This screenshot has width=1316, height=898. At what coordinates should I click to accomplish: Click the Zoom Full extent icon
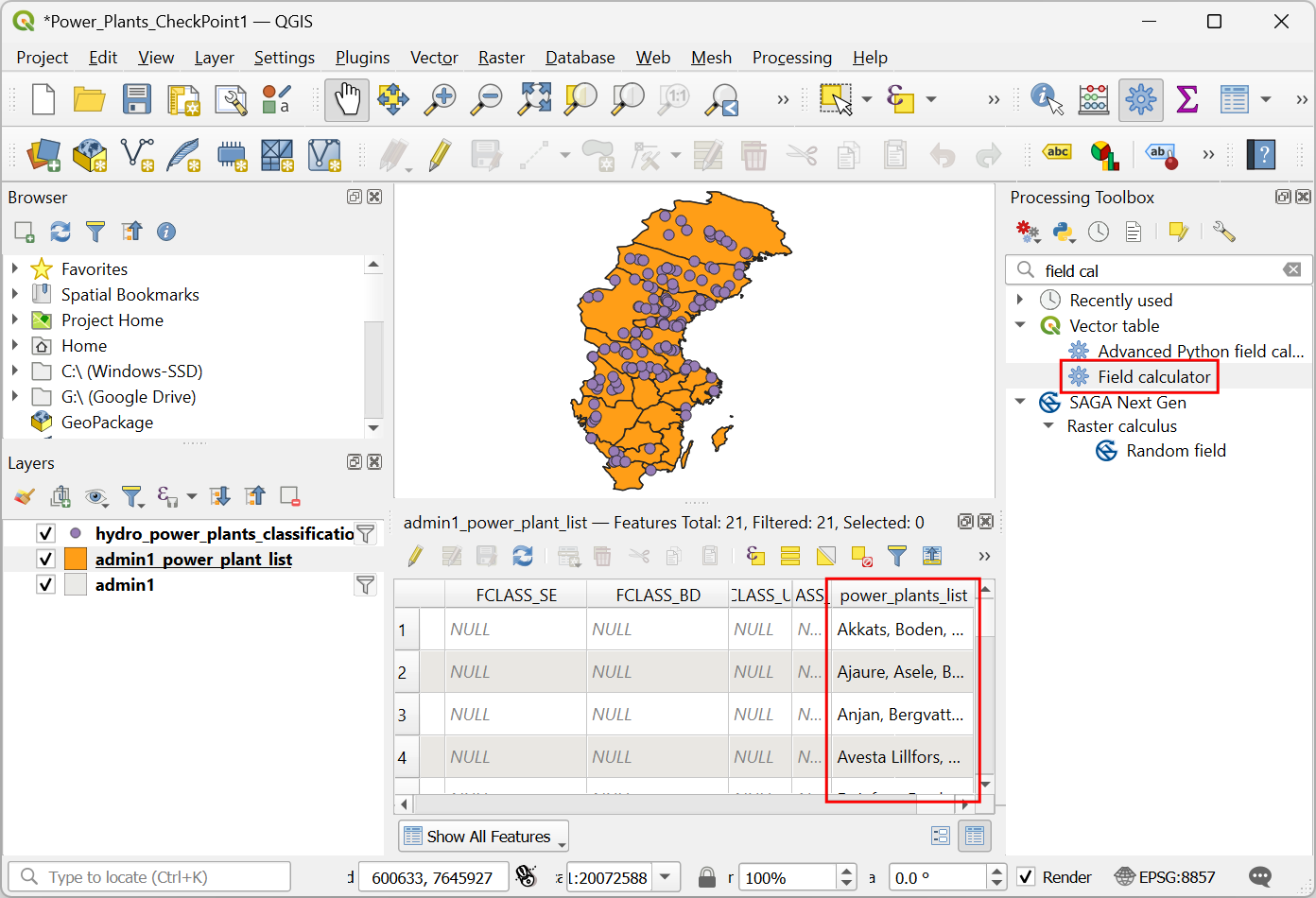pos(534,99)
